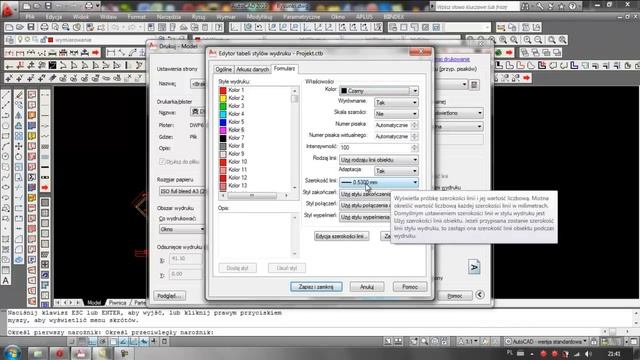Toggle the layer lightbulb on/off icon

click(20, 40)
